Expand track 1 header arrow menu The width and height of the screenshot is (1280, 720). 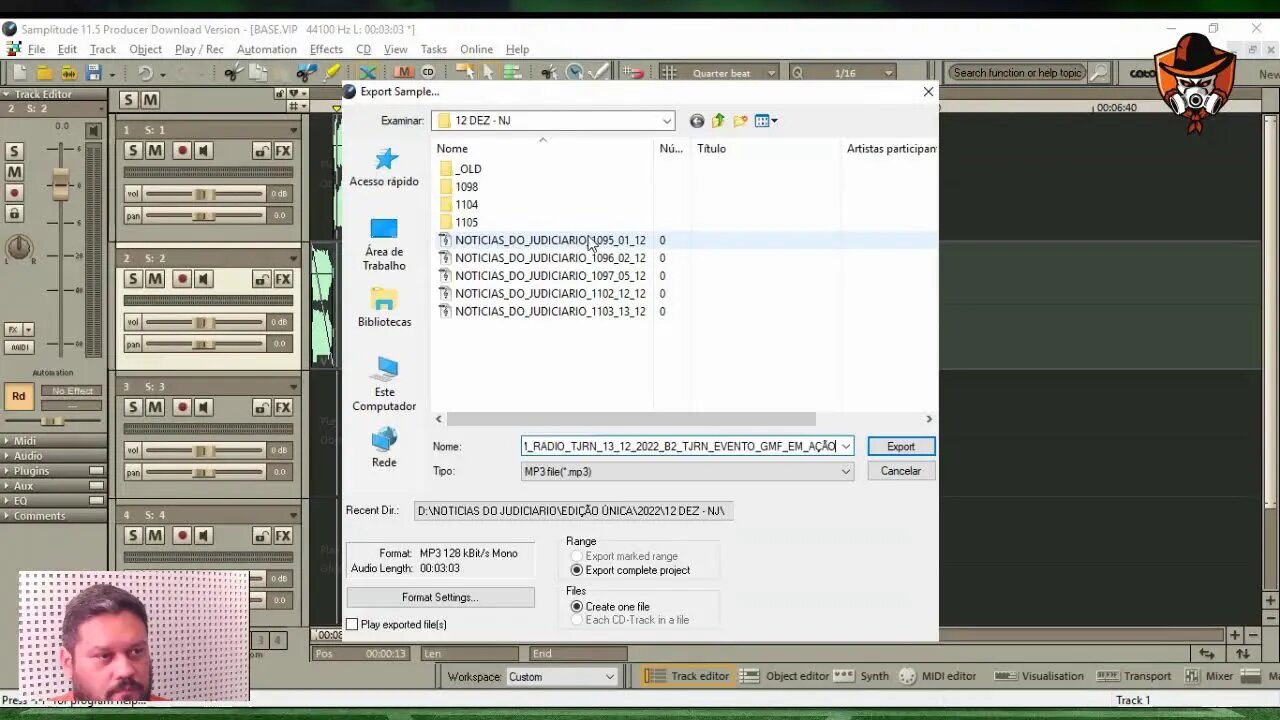[293, 130]
